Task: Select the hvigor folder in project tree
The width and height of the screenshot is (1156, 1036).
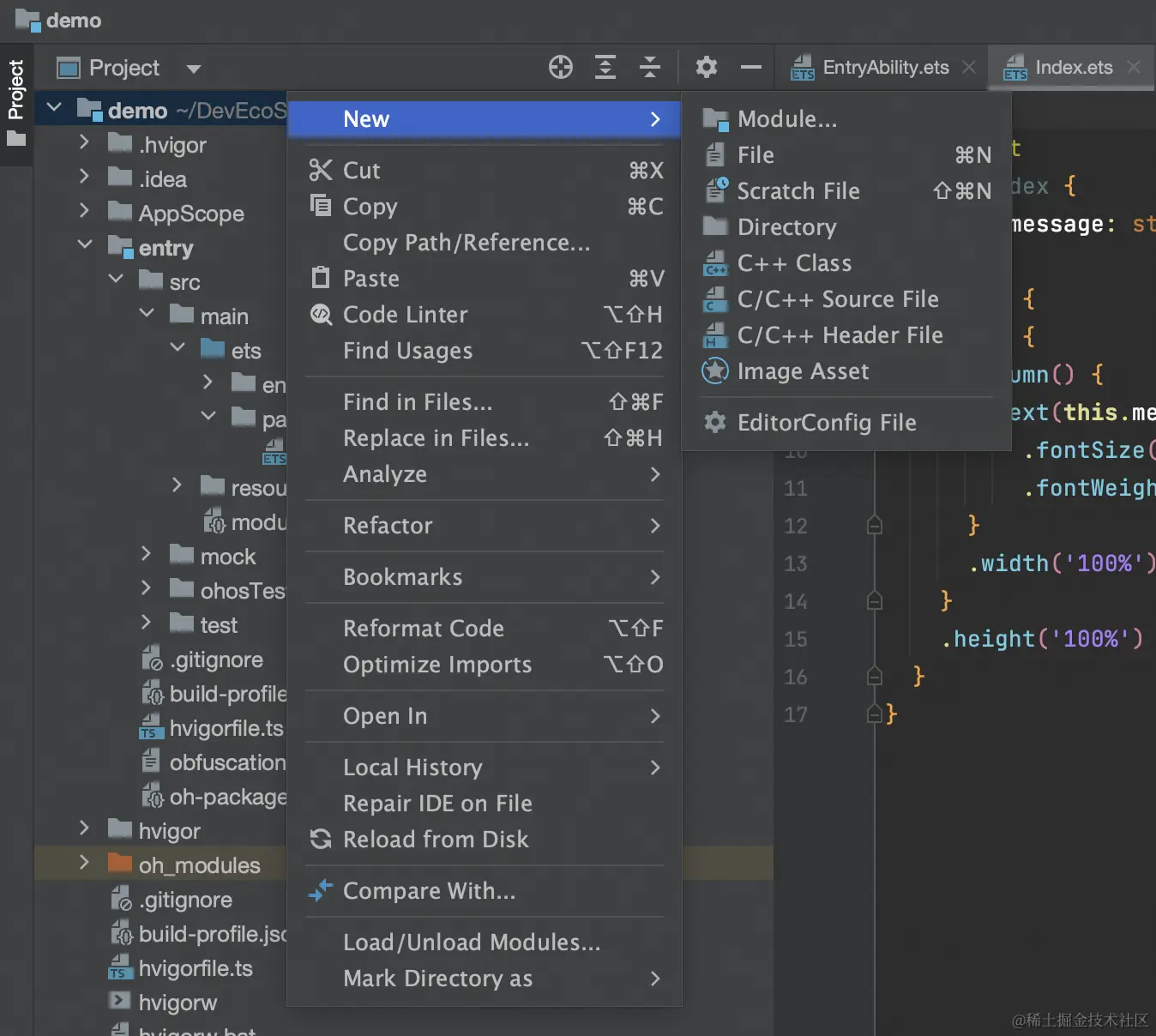Action: (170, 831)
